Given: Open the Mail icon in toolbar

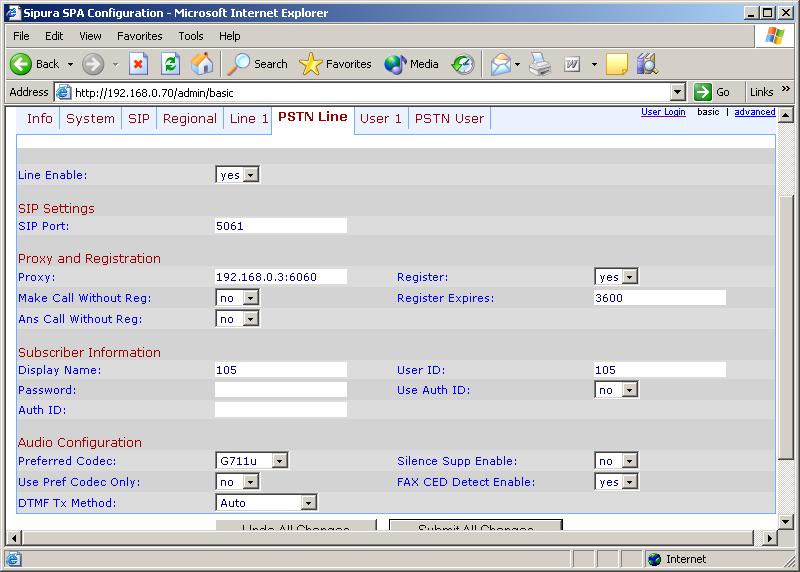Looking at the screenshot, I should [x=501, y=64].
